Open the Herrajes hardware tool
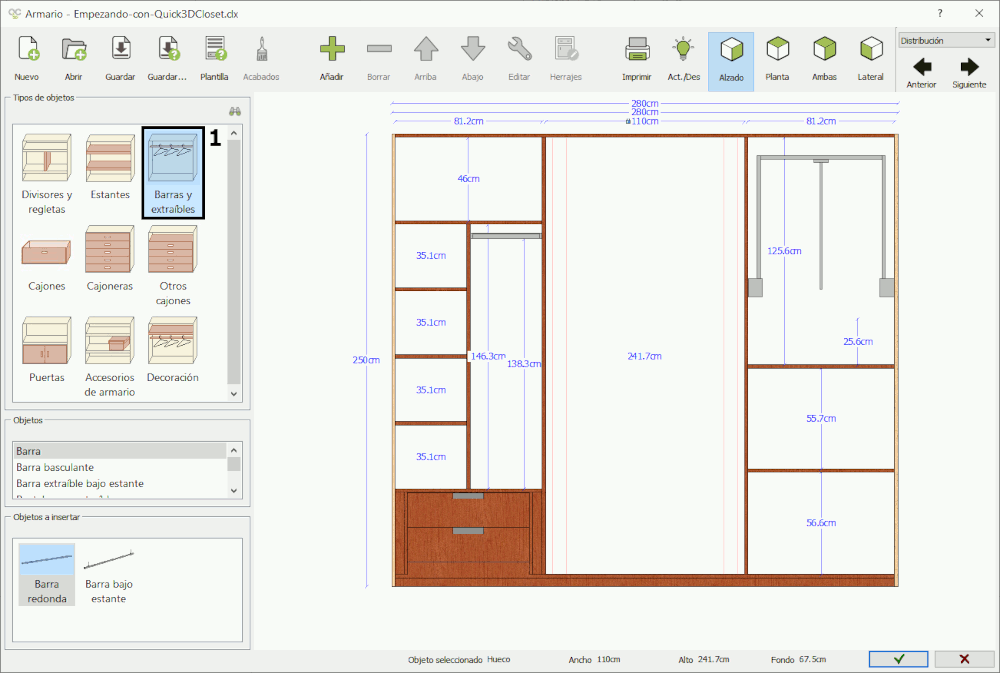This screenshot has width=1000, height=673. [566, 59]
